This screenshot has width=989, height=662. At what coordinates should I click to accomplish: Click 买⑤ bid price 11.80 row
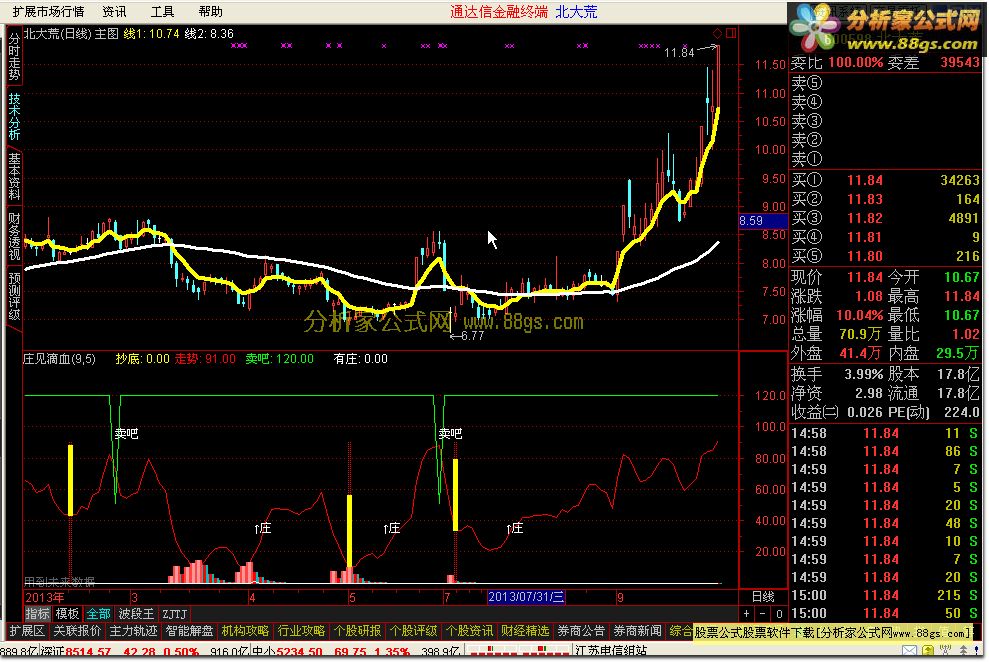tap(885, 256)
